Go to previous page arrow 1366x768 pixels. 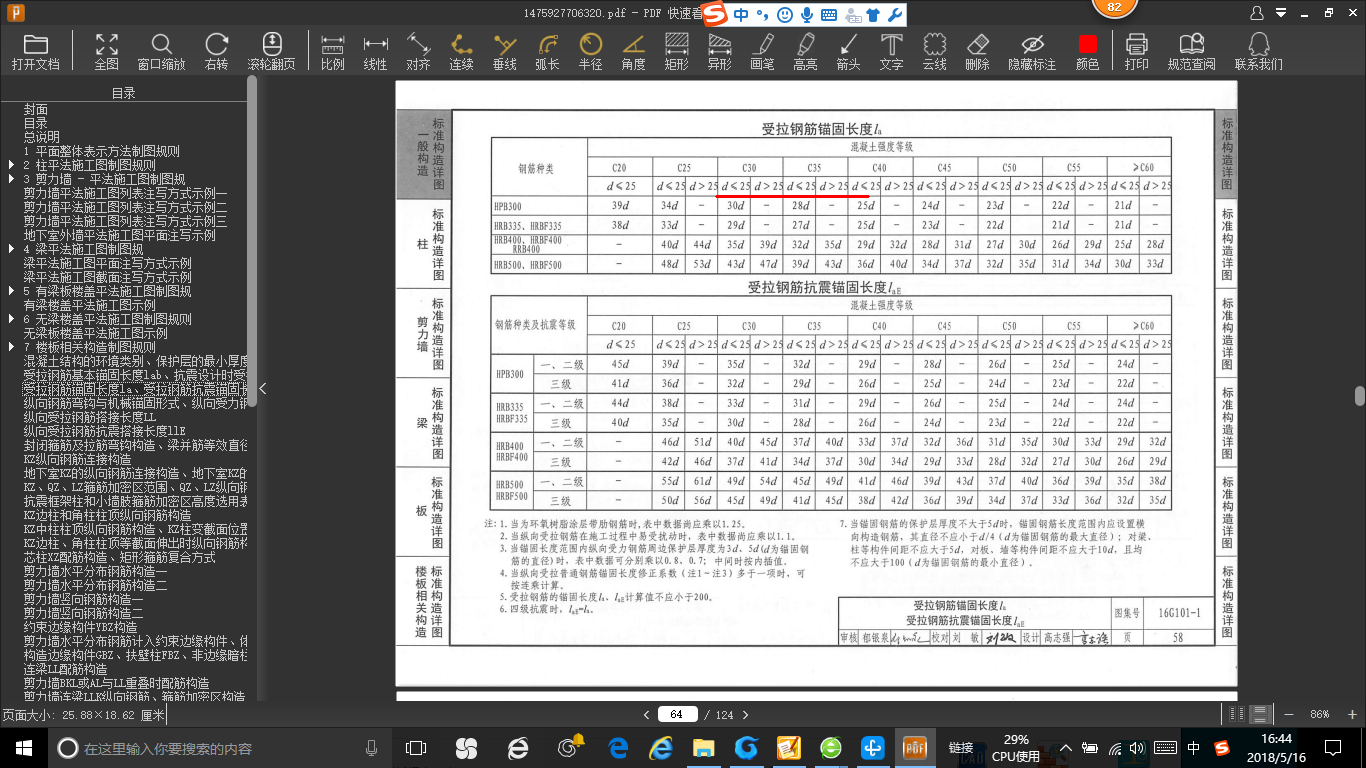tap(647, 715)
